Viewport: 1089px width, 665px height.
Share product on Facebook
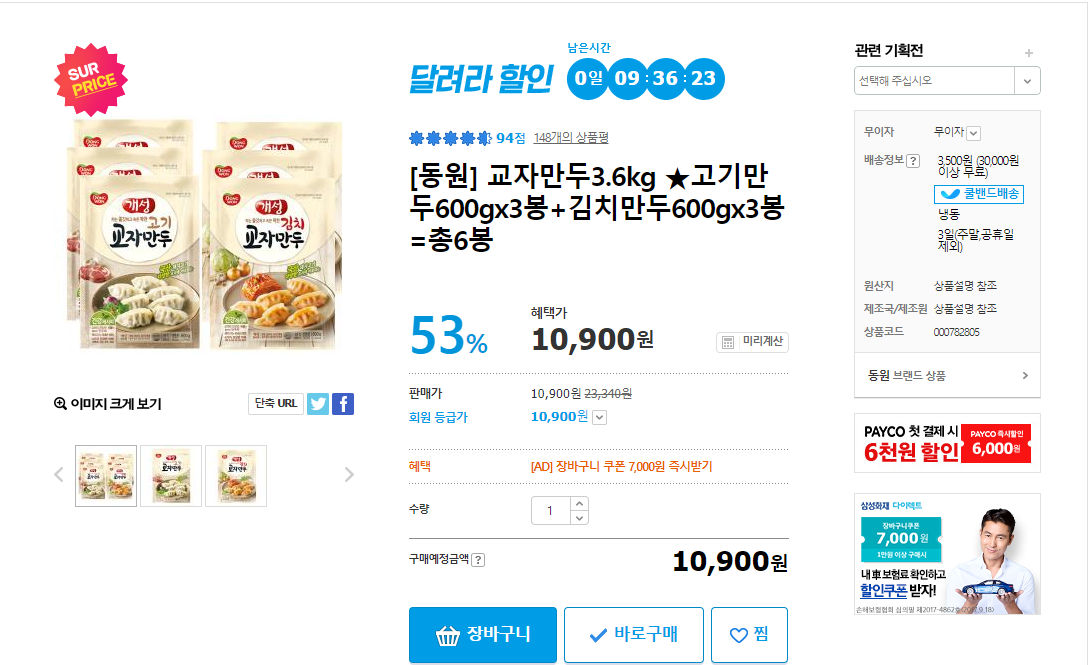[343, 404]
